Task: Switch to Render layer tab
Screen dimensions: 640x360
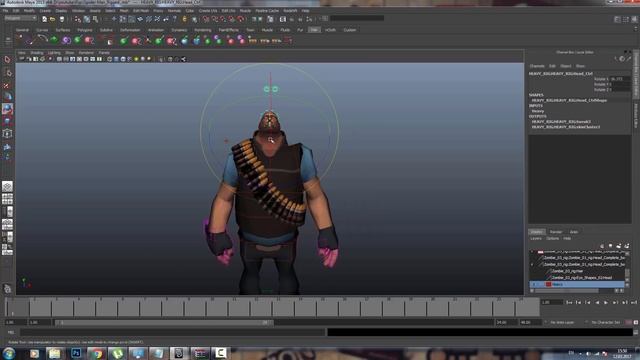Action: click(556, 232)
